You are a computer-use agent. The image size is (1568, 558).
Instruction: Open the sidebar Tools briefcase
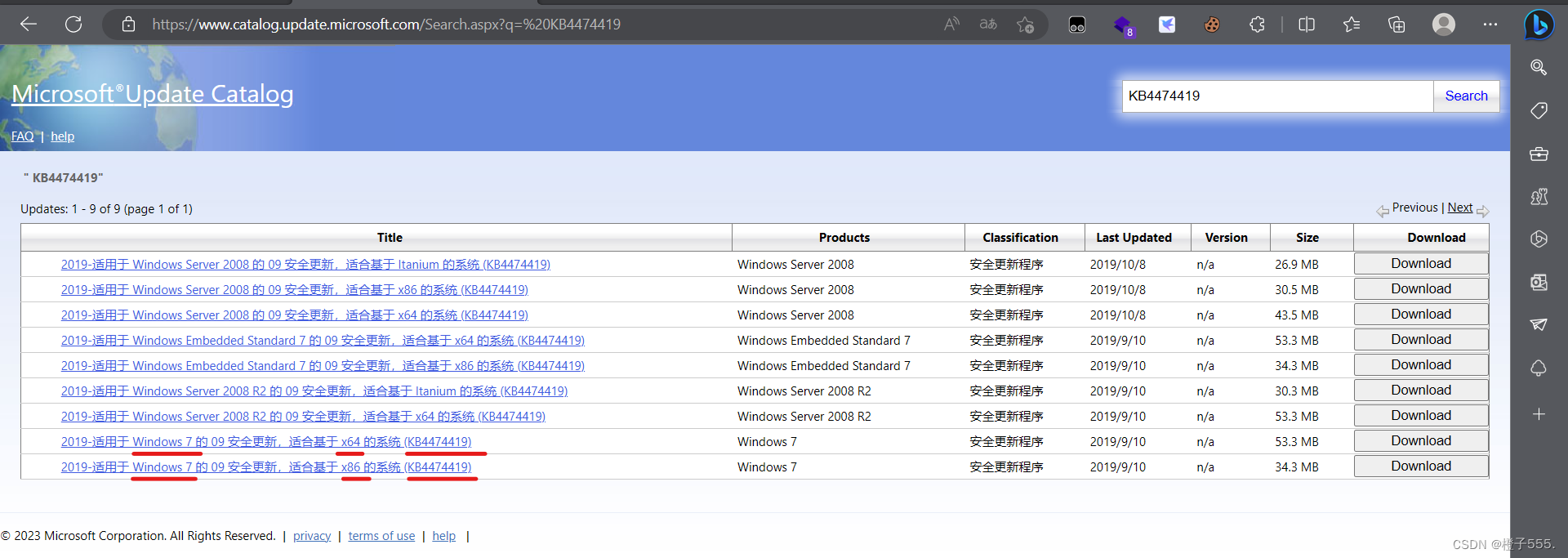(x=1539, y=154)
